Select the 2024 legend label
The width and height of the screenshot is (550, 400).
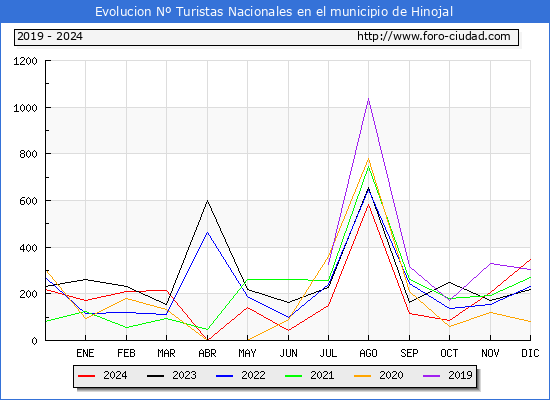pyautogui.click(x=115, y=375)
